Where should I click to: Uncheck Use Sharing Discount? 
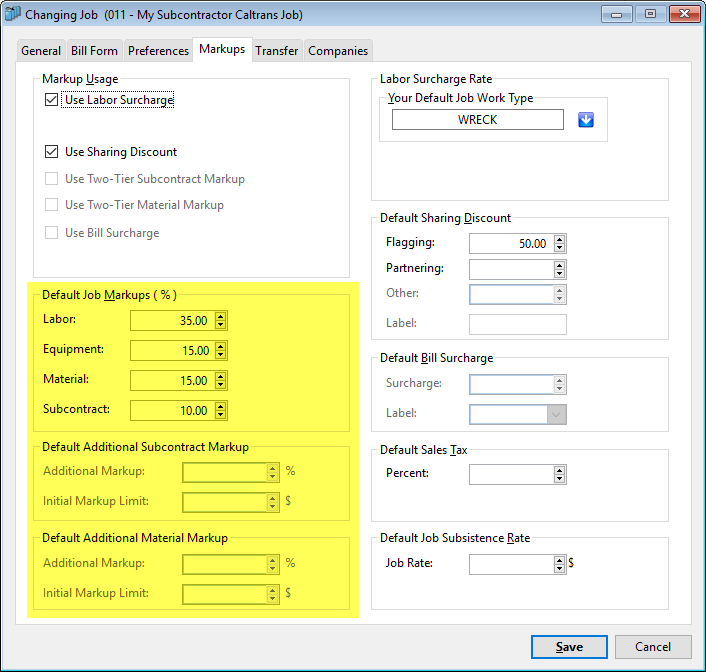(51, 152)
